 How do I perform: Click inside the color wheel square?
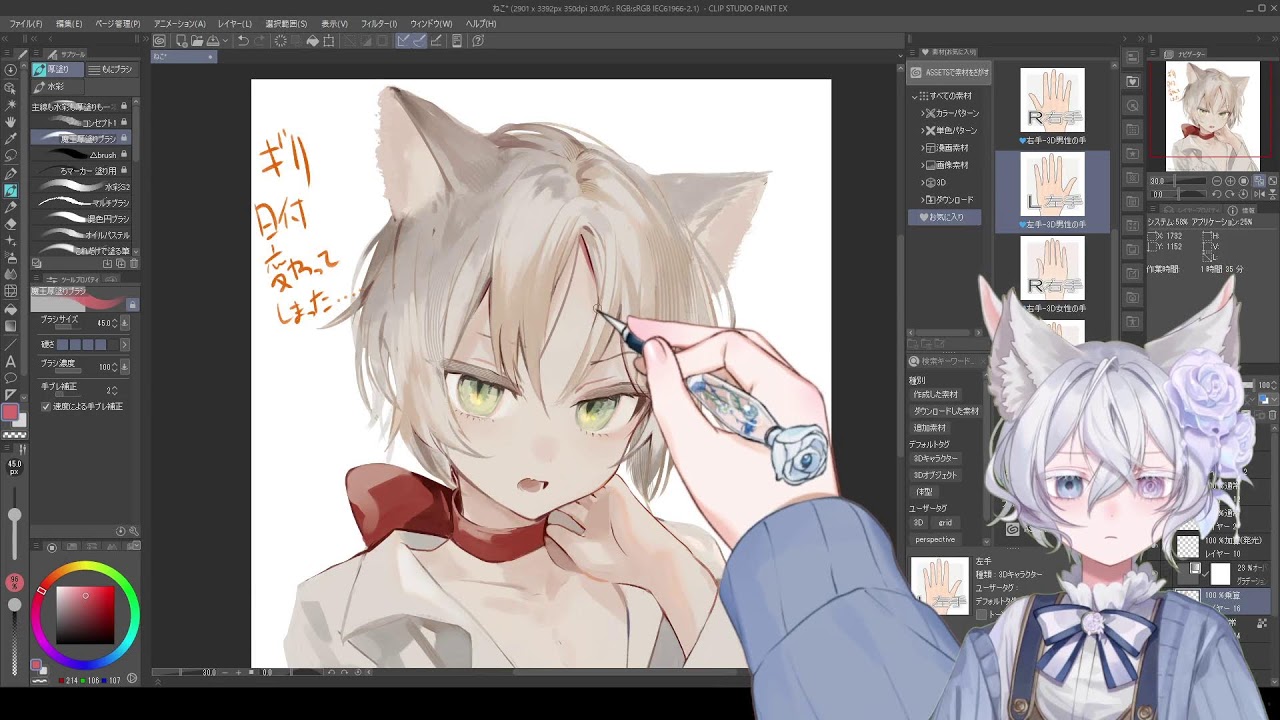click(x=85, y=614)
